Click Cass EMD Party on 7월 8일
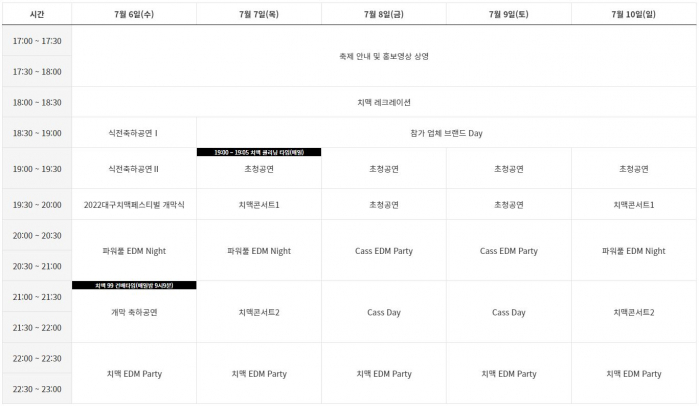This screenshot has width=699, height=406. 384,251
